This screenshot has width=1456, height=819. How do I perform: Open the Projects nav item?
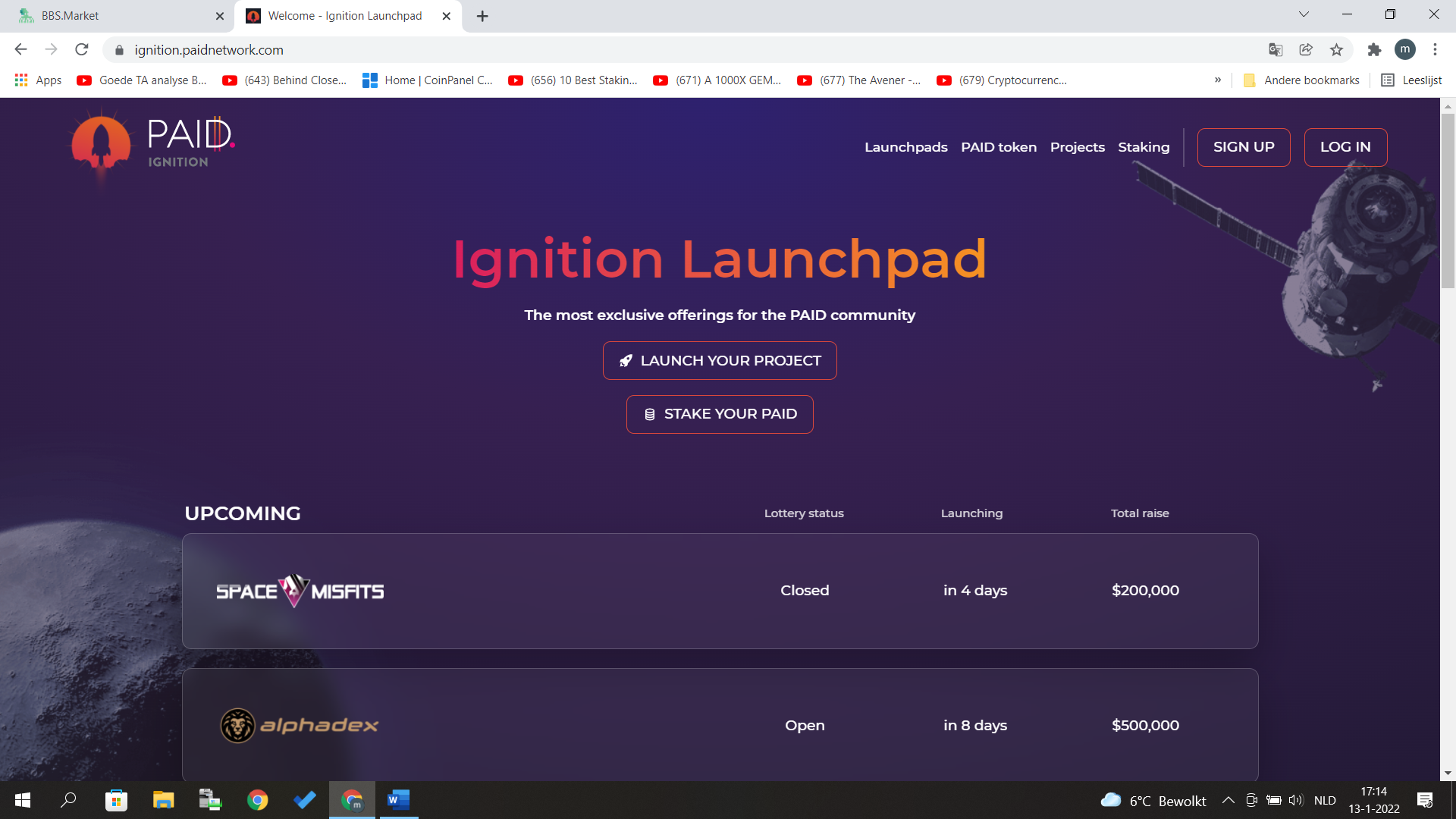click(x=1077, y=147)
